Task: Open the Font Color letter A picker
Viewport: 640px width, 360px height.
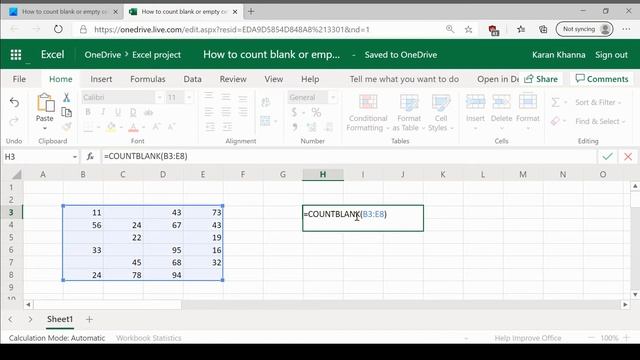Action: point(133,127)
